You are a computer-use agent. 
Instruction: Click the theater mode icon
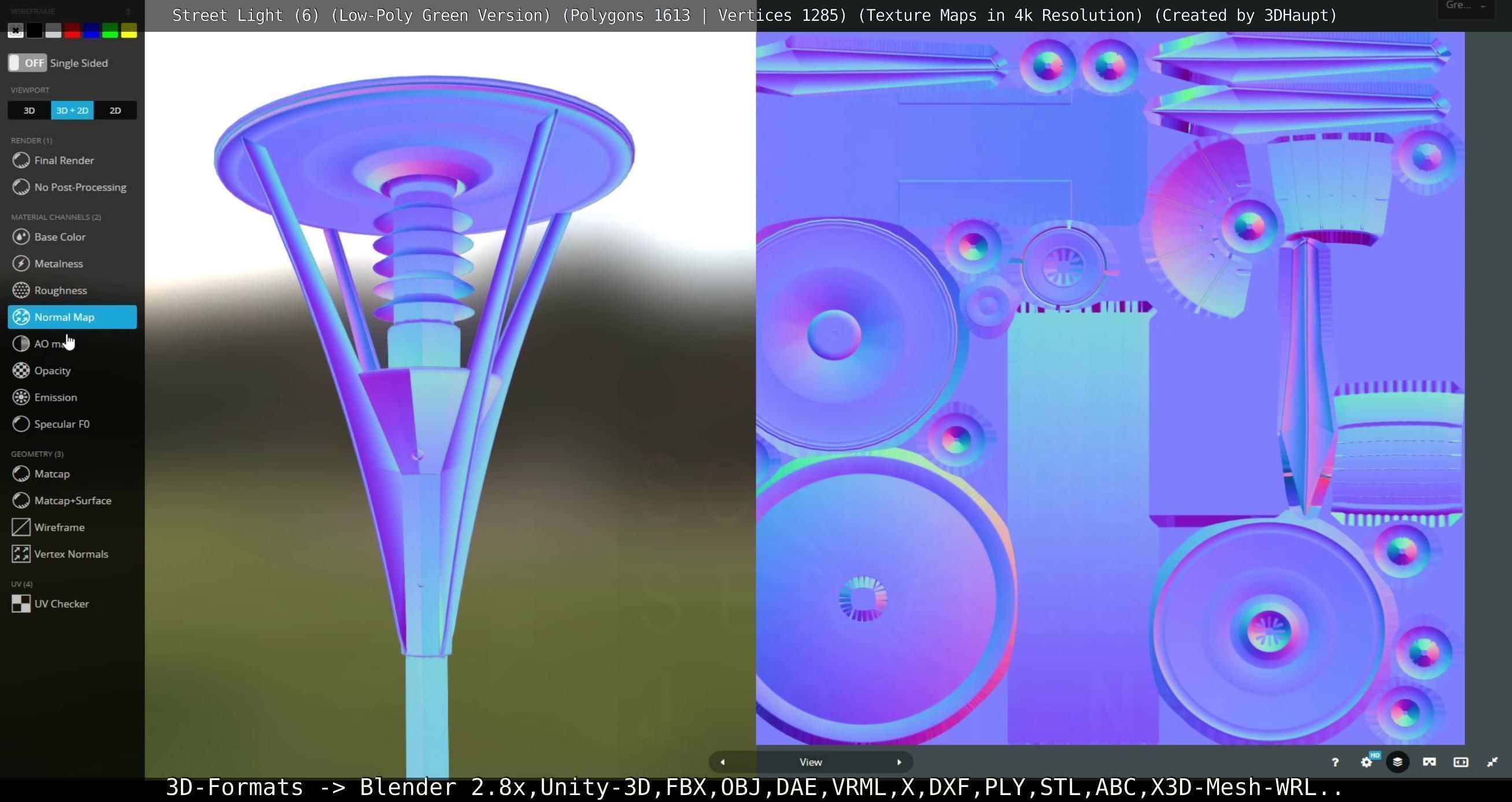[1461, 762]
